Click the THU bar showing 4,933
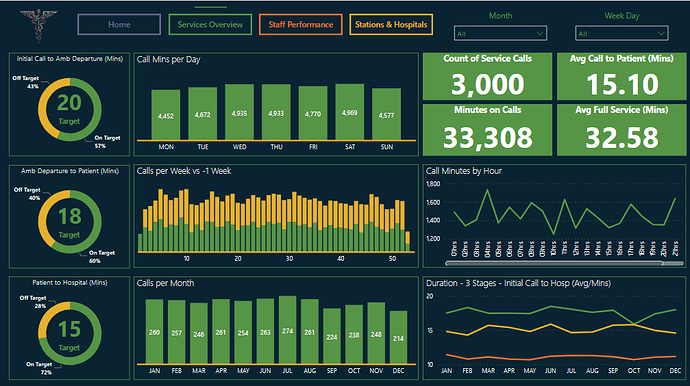Viewport: 690px width, 386px height. (276, 112)
